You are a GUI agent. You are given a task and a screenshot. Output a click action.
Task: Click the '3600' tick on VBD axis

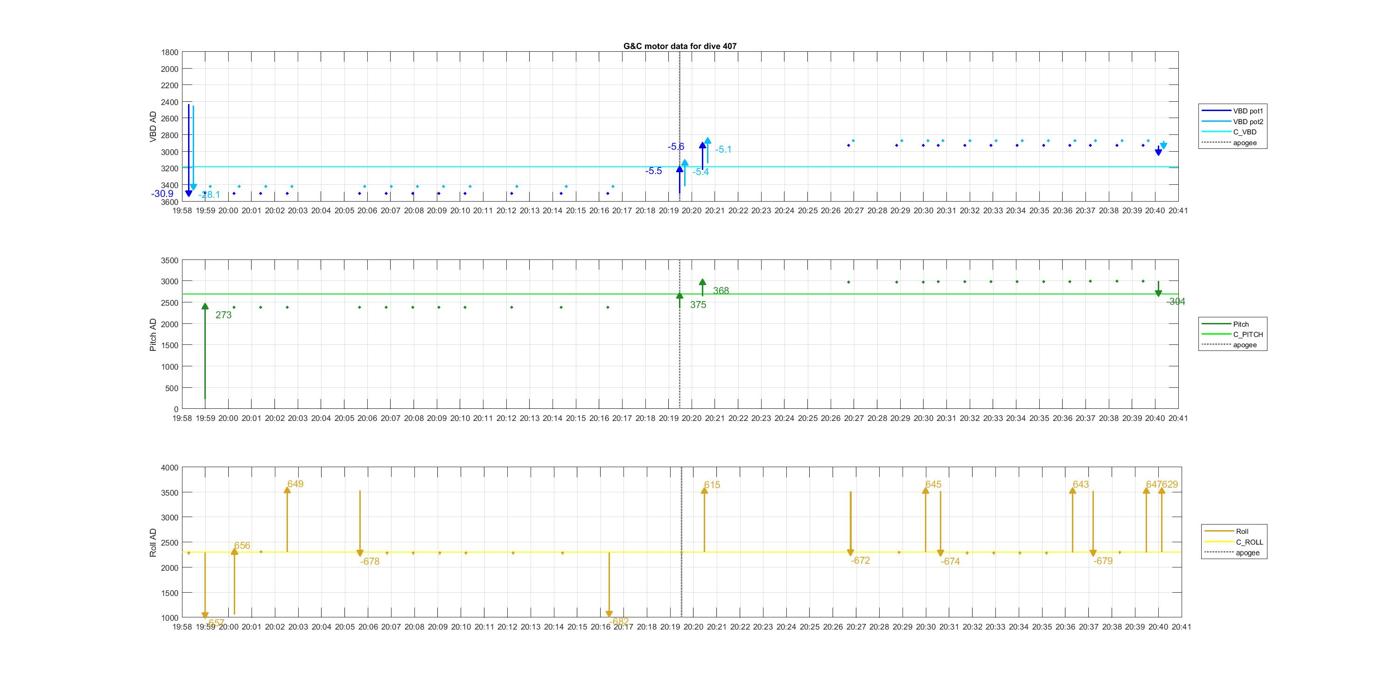pyautogui.click(x=170, y=202)
